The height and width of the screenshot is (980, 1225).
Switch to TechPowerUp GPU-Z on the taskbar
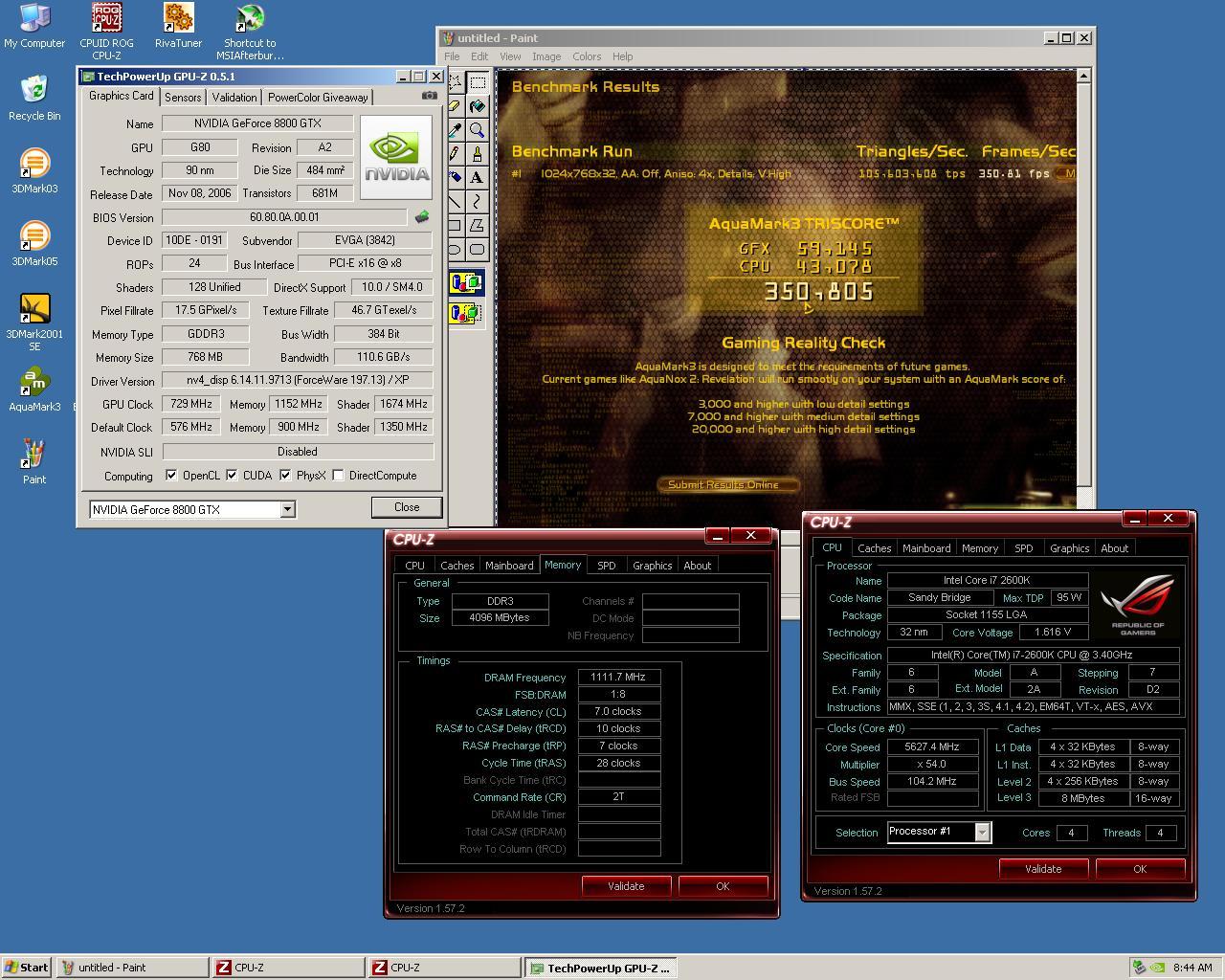click(600, 968)
